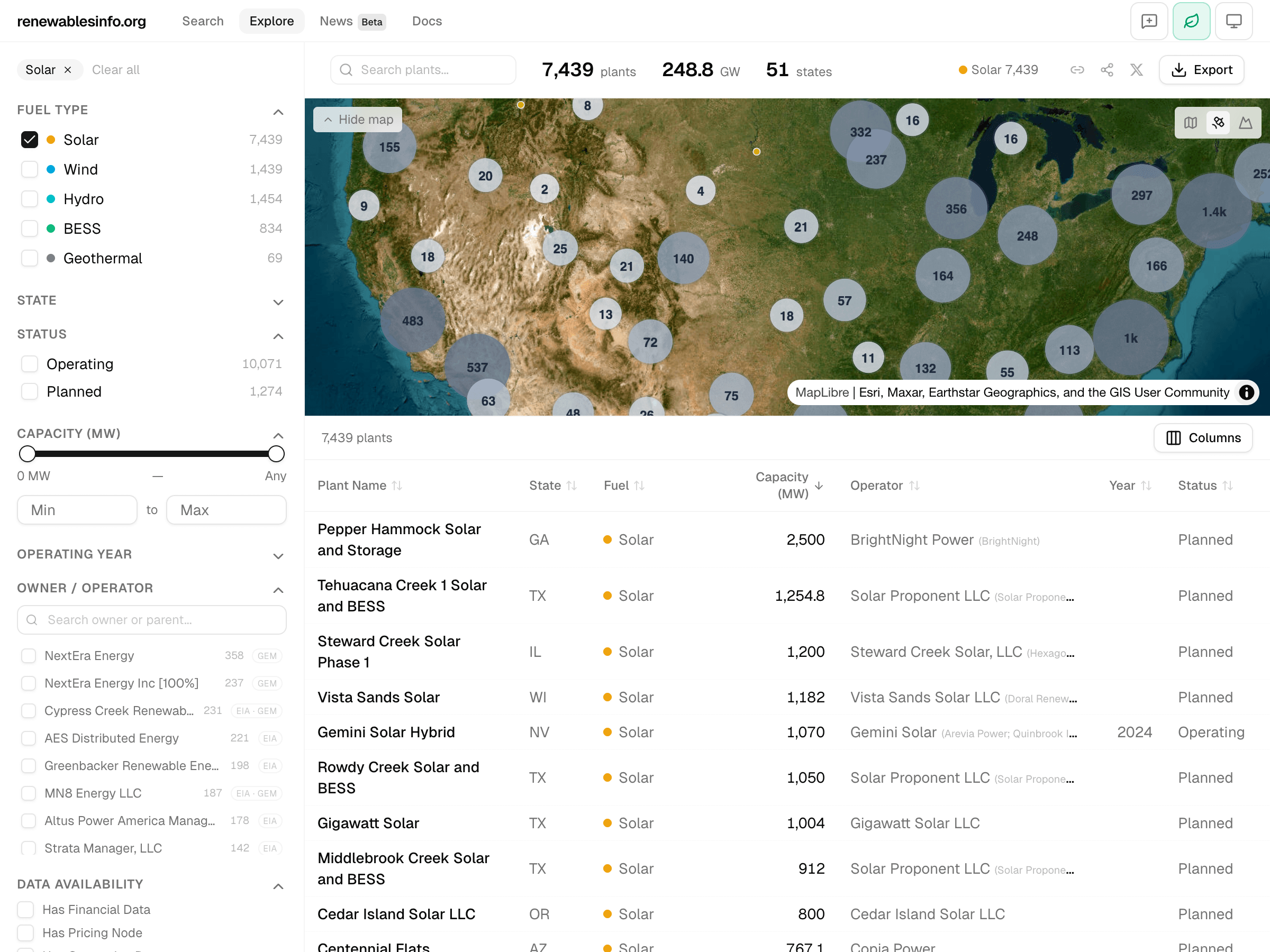Collapse the Fuel Type section

point(278,112)
